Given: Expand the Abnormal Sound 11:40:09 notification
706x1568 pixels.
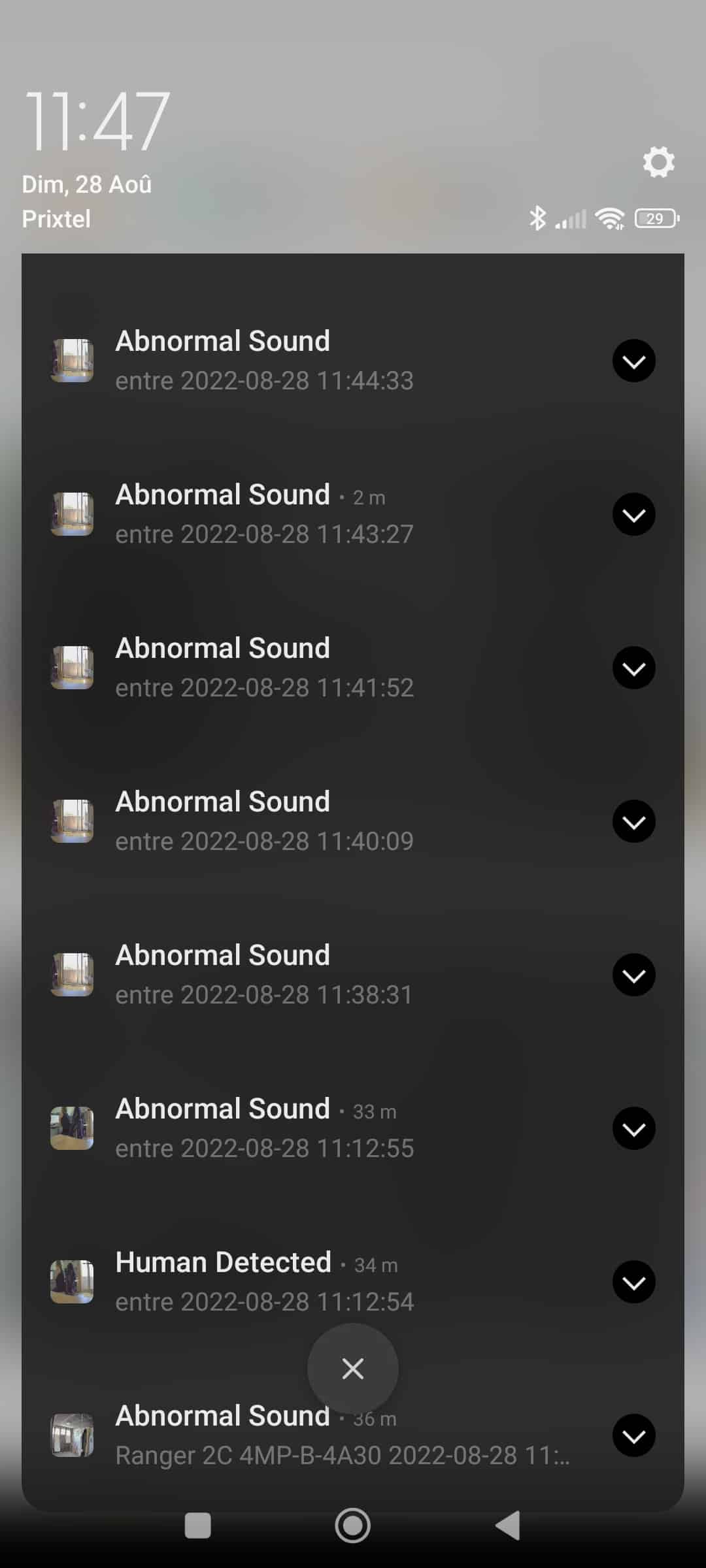Looking at the screenshot, I should point(633,821).
